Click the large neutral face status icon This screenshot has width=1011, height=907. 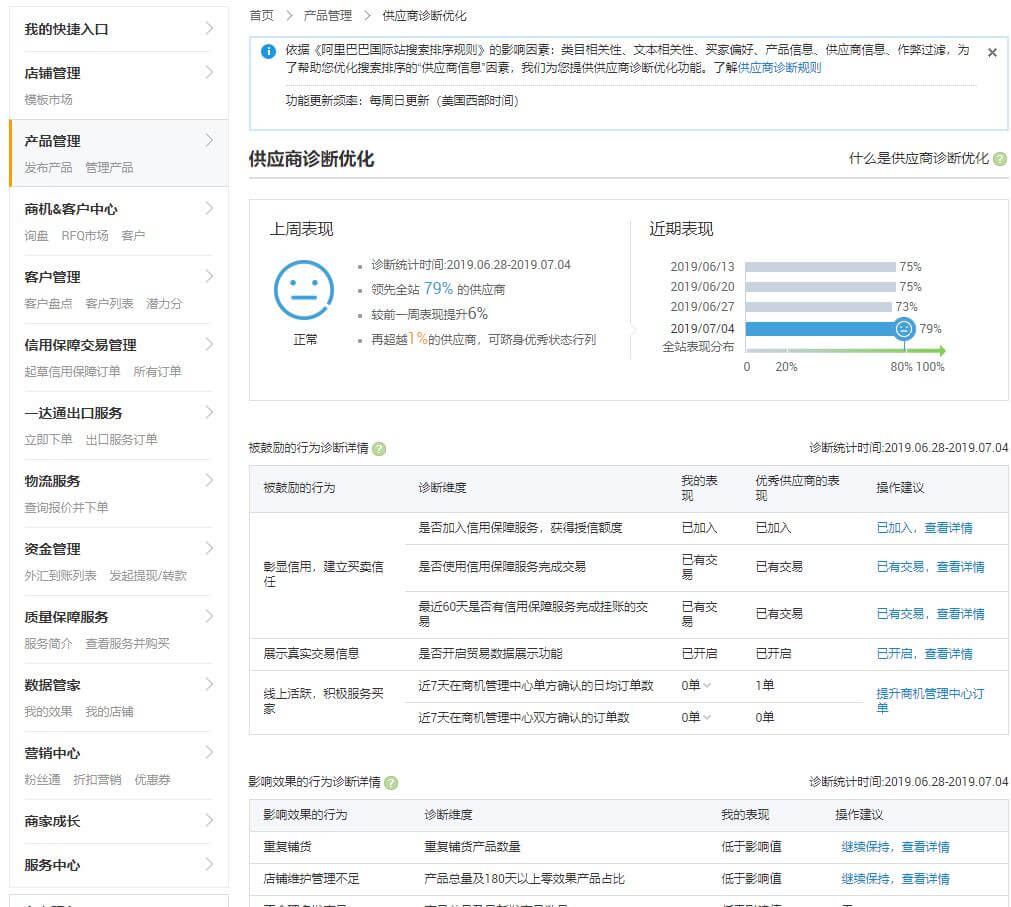coord(303,291)
